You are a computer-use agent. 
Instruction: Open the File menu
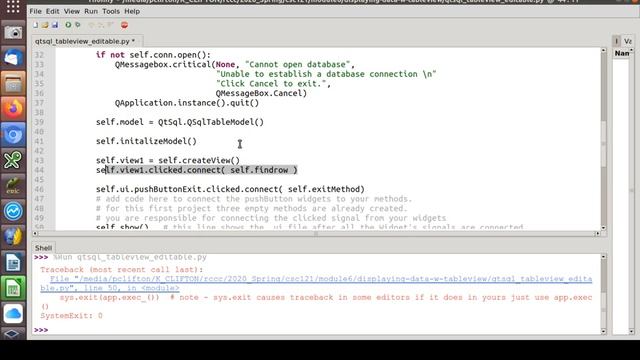click(36, 11)
